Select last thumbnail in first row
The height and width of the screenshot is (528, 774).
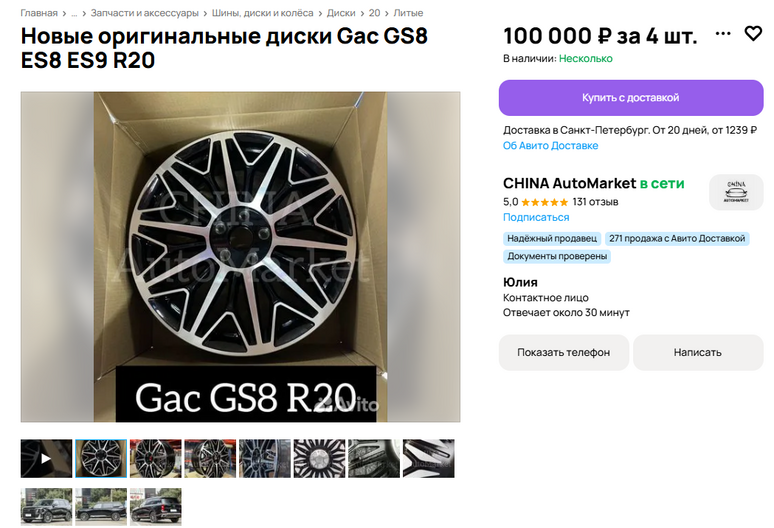click(428, 458)
